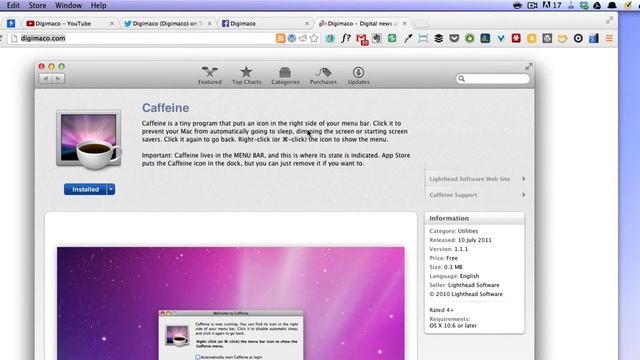Click the 'Version: 1.1.1' info line
The image size is (640, 360).
coord(449,249)
